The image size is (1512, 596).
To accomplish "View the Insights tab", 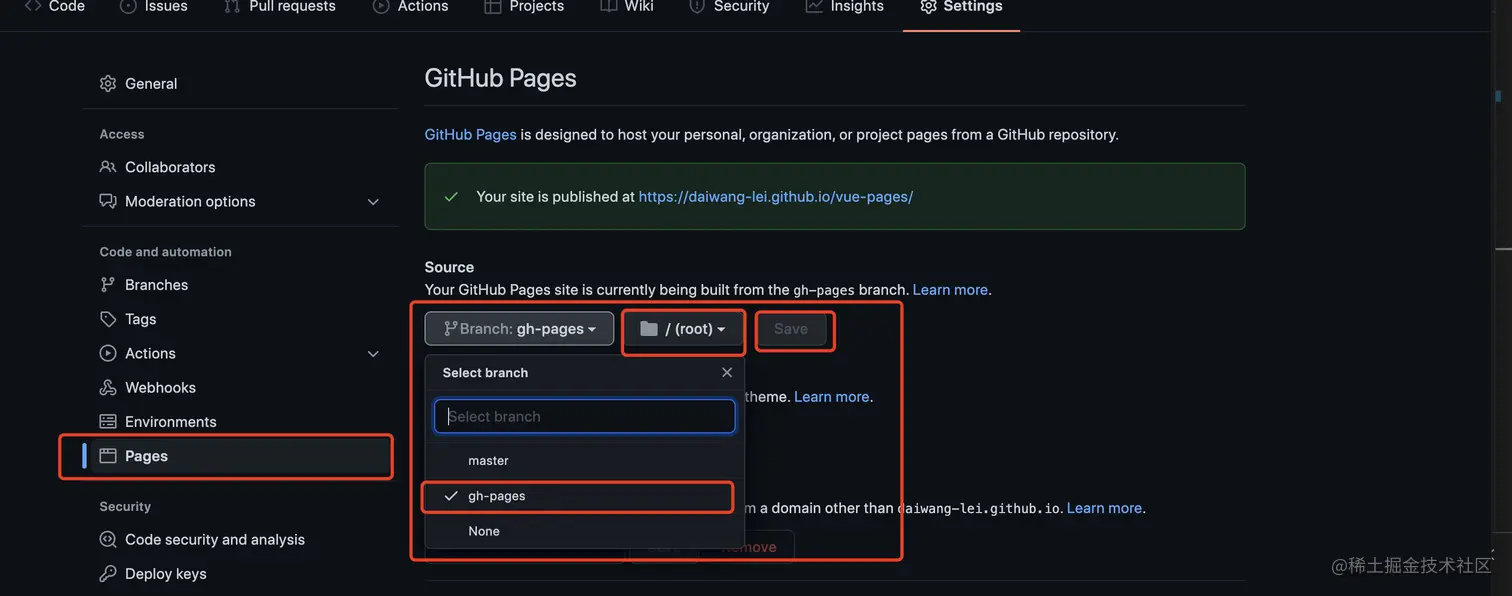I will click(845, 6).
